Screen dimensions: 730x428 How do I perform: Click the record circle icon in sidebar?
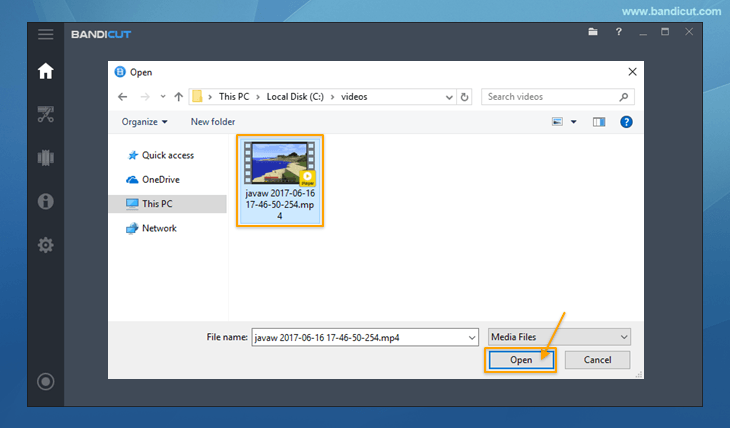click(x=46, y=382)
